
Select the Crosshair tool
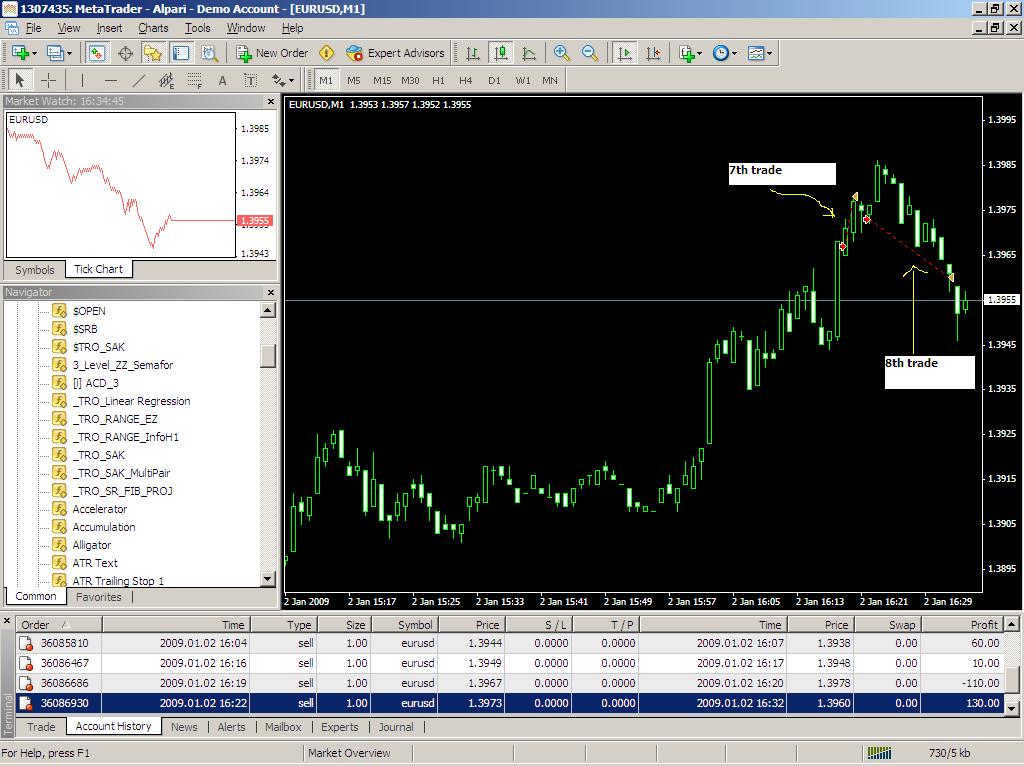(x=49, y=80)
